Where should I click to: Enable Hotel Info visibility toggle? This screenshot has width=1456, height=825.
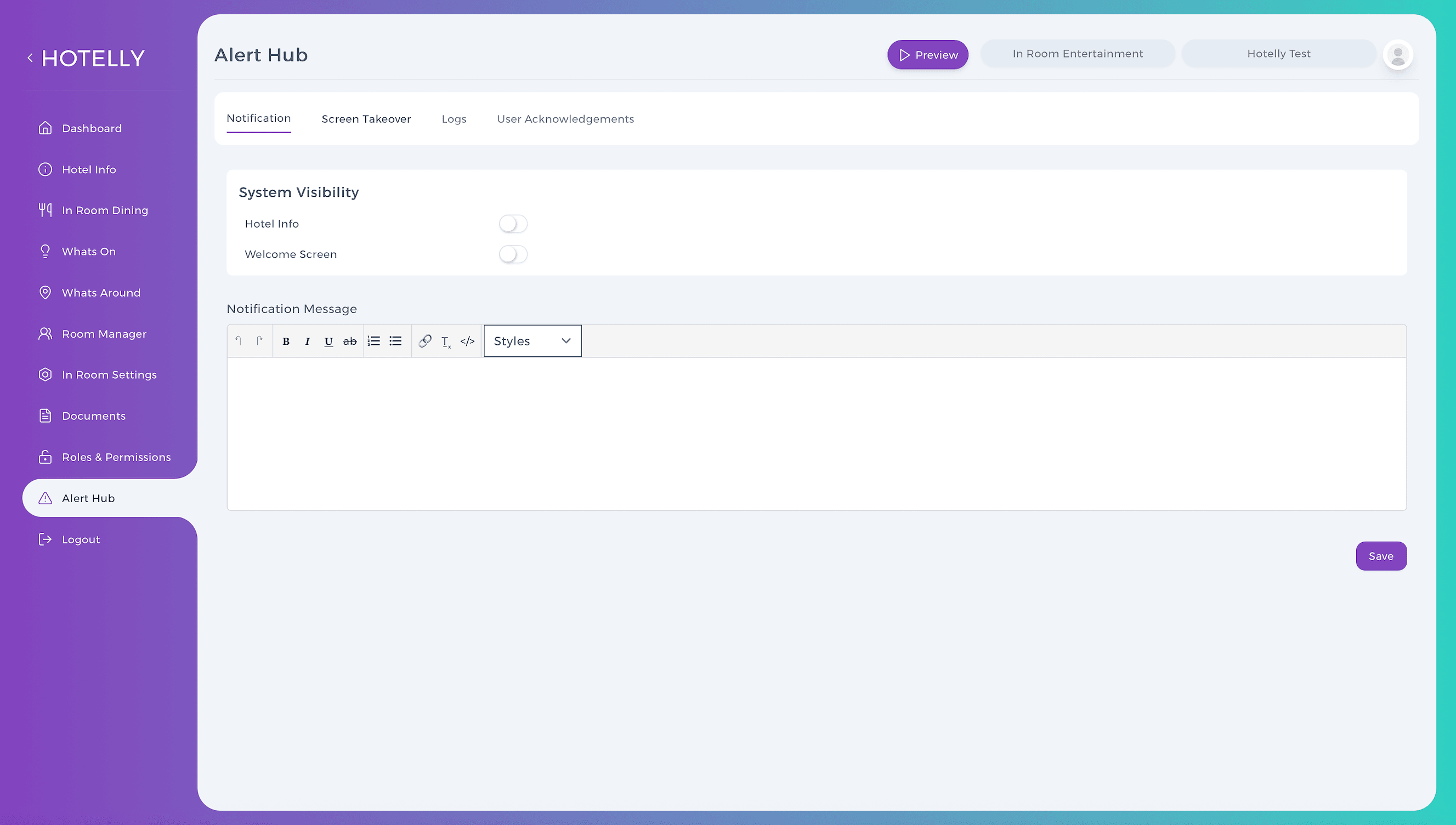coord(513,224)
